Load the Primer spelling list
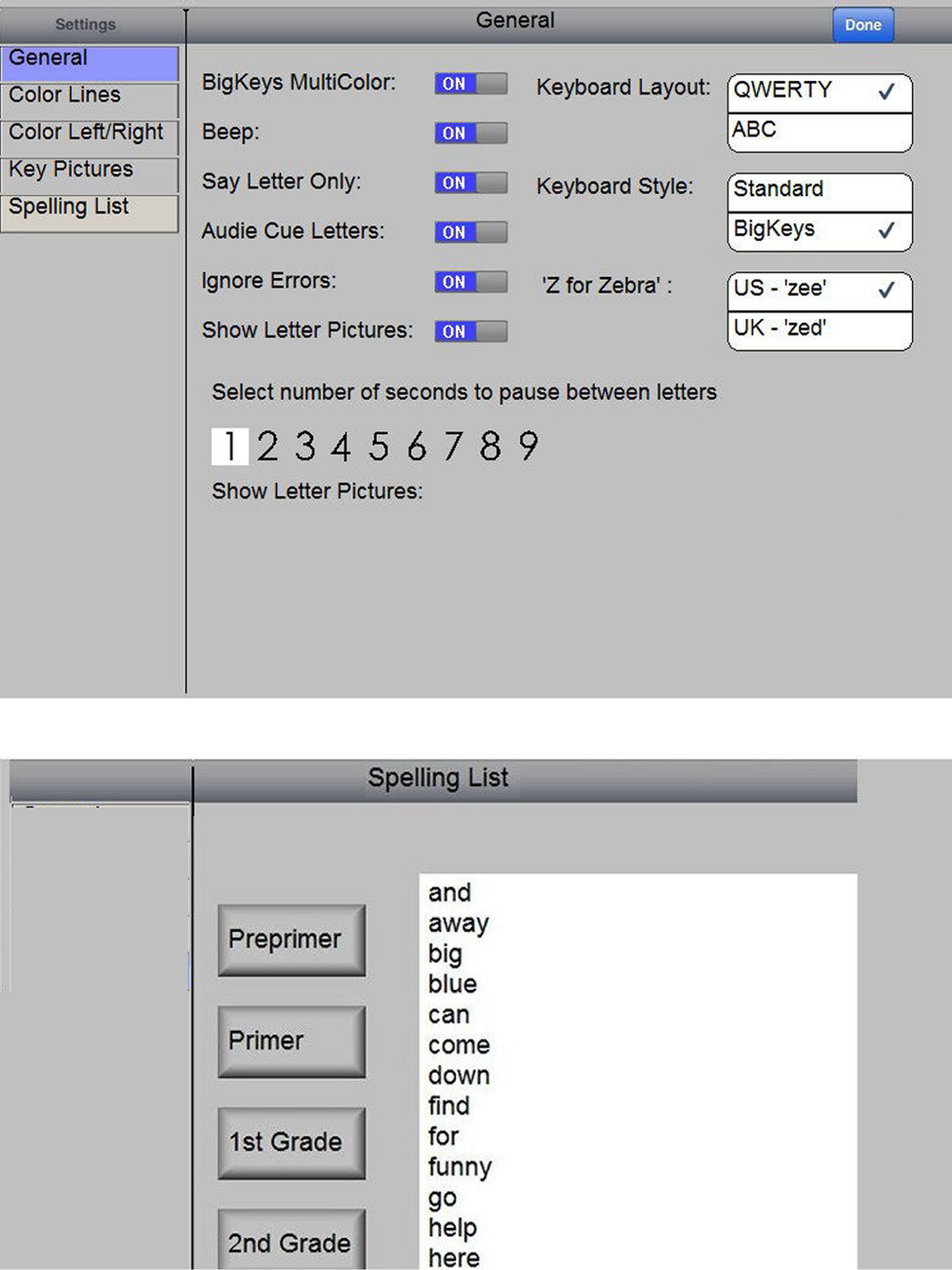 pyautogui.click(x=291, y=1042)
